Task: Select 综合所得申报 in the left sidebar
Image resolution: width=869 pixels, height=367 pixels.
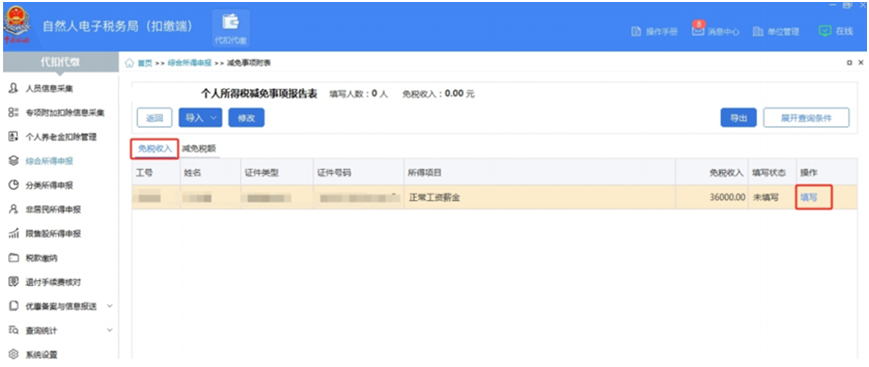Action: (x=49, y=161)
